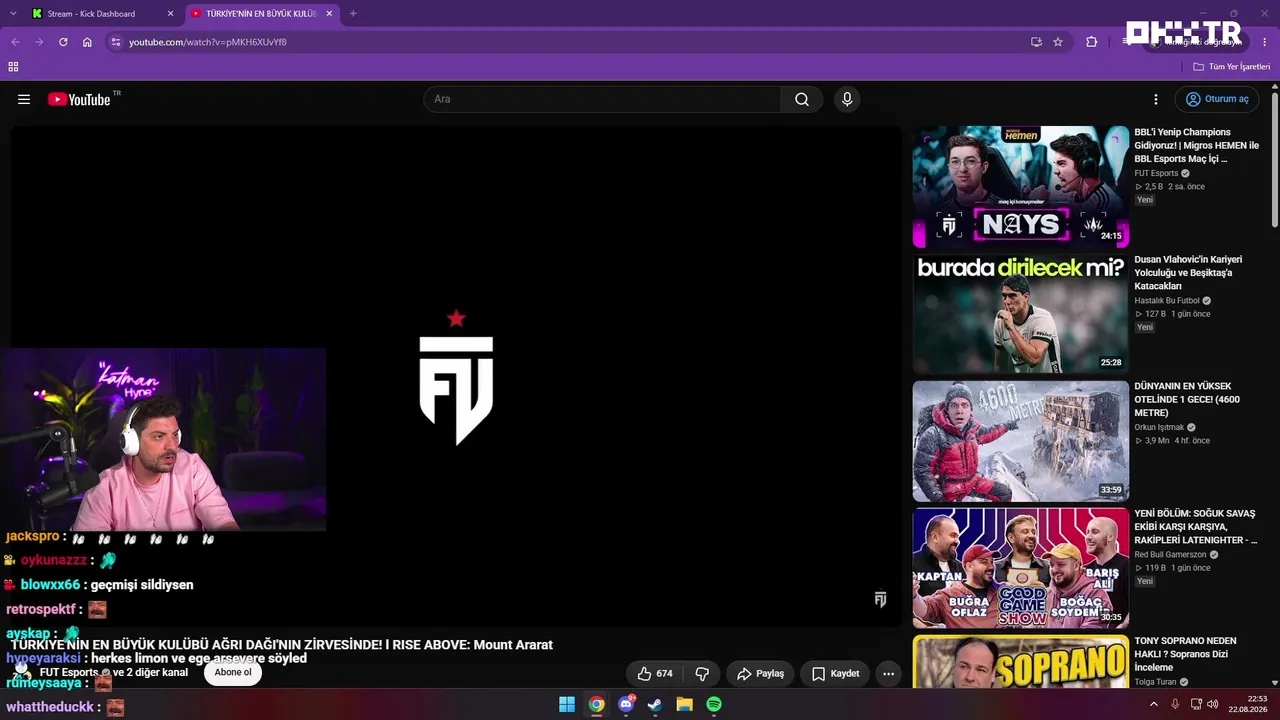Go to the YouTube home logo
The width and height of the screenshot is (1280, 720).
pos(79,99)
